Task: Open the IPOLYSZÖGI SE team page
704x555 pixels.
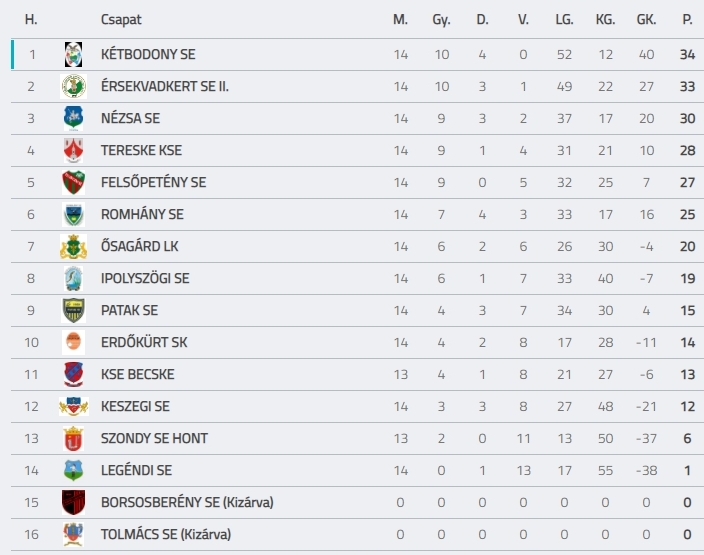Action: coord(145,278)
